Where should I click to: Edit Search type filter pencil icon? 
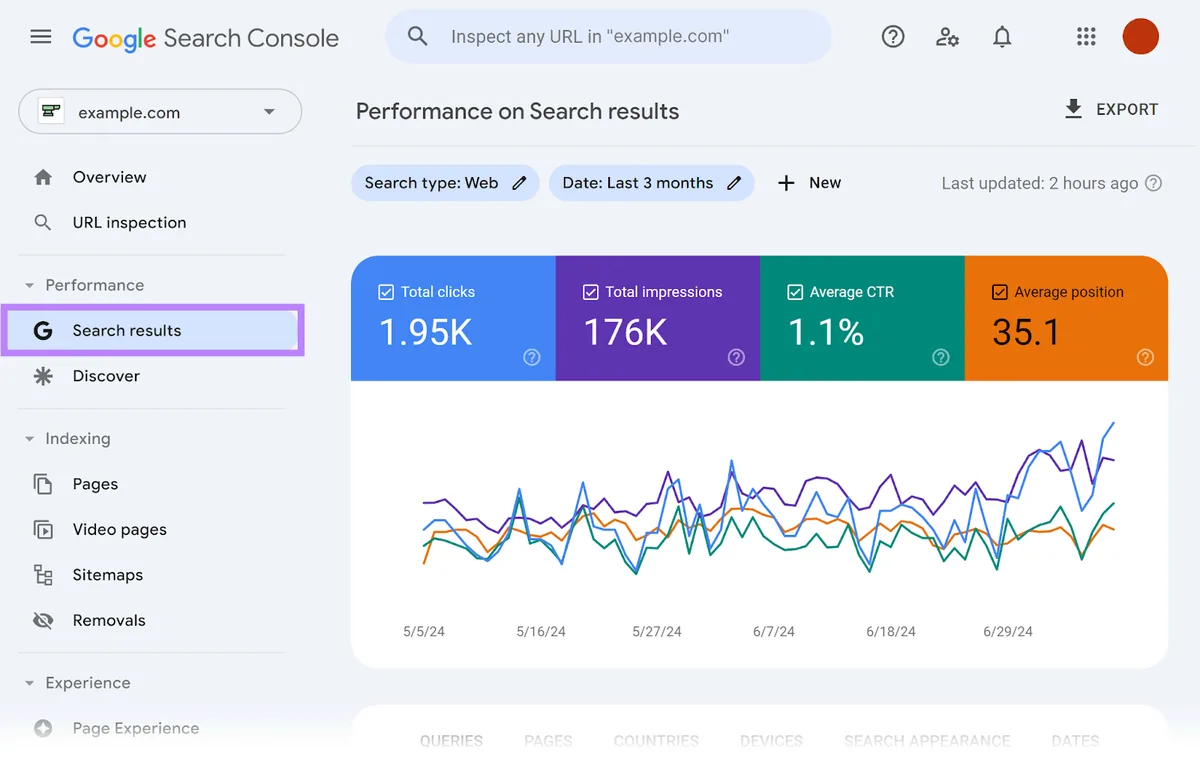pos(519,183)
